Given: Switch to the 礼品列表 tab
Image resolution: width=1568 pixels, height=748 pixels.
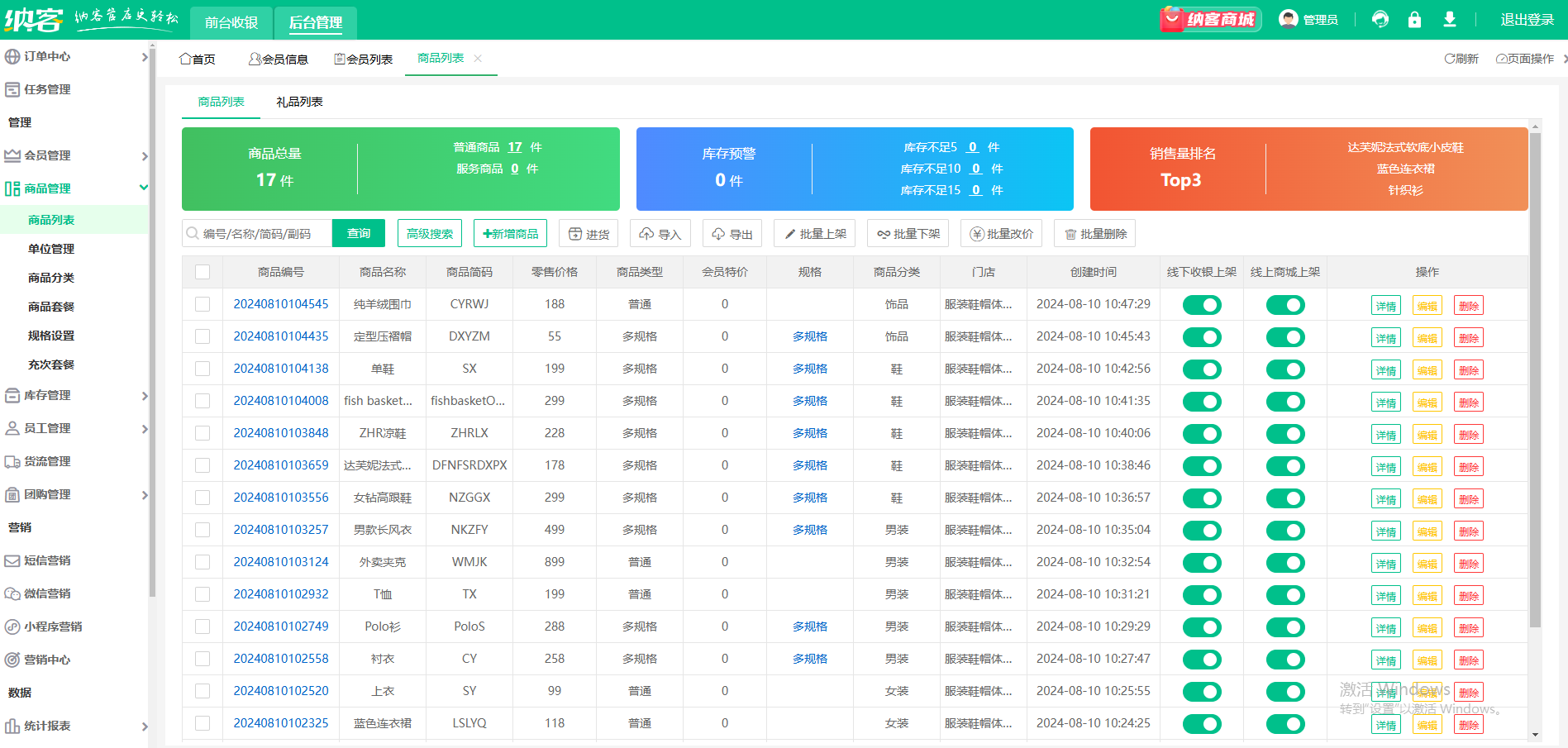Looking at the screenshot, I should pyautogui.click(x=299, y=102).
